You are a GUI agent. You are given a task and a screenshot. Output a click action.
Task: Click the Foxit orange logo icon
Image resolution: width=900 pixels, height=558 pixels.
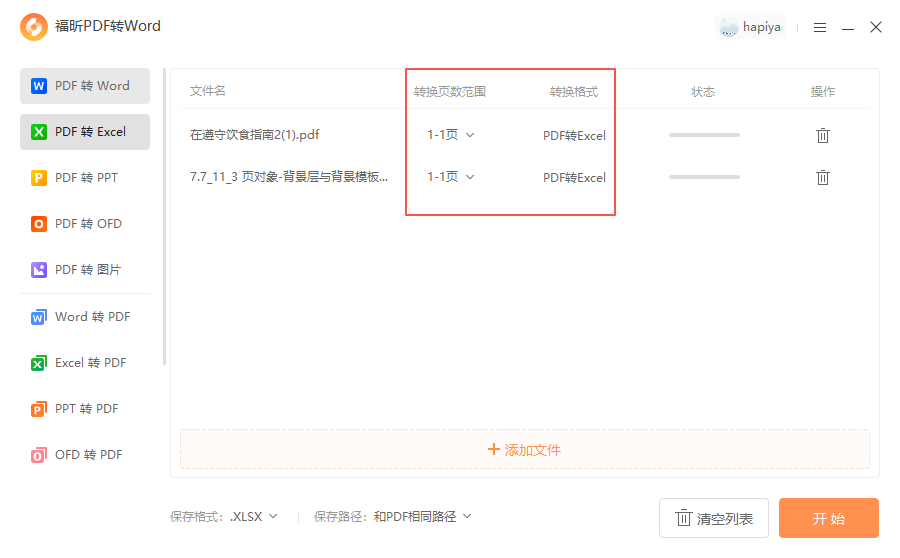(34, 27)
